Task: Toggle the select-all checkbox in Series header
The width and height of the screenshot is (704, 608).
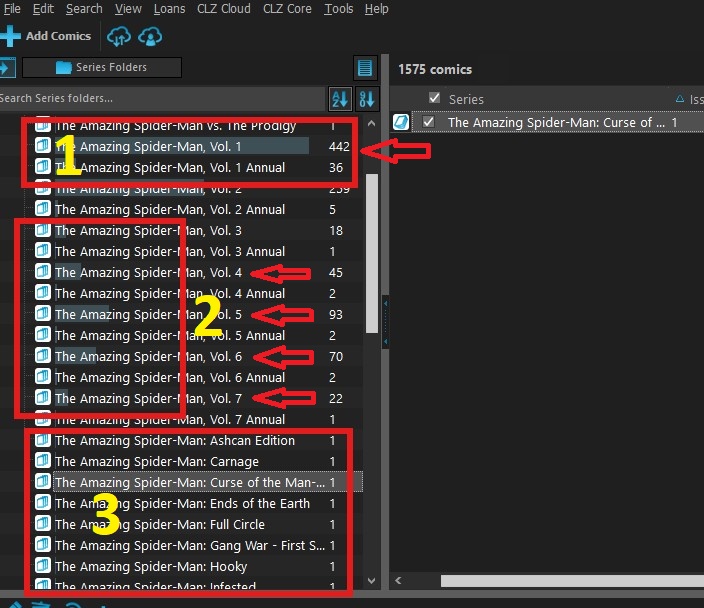Action: [x=434, y=98]
